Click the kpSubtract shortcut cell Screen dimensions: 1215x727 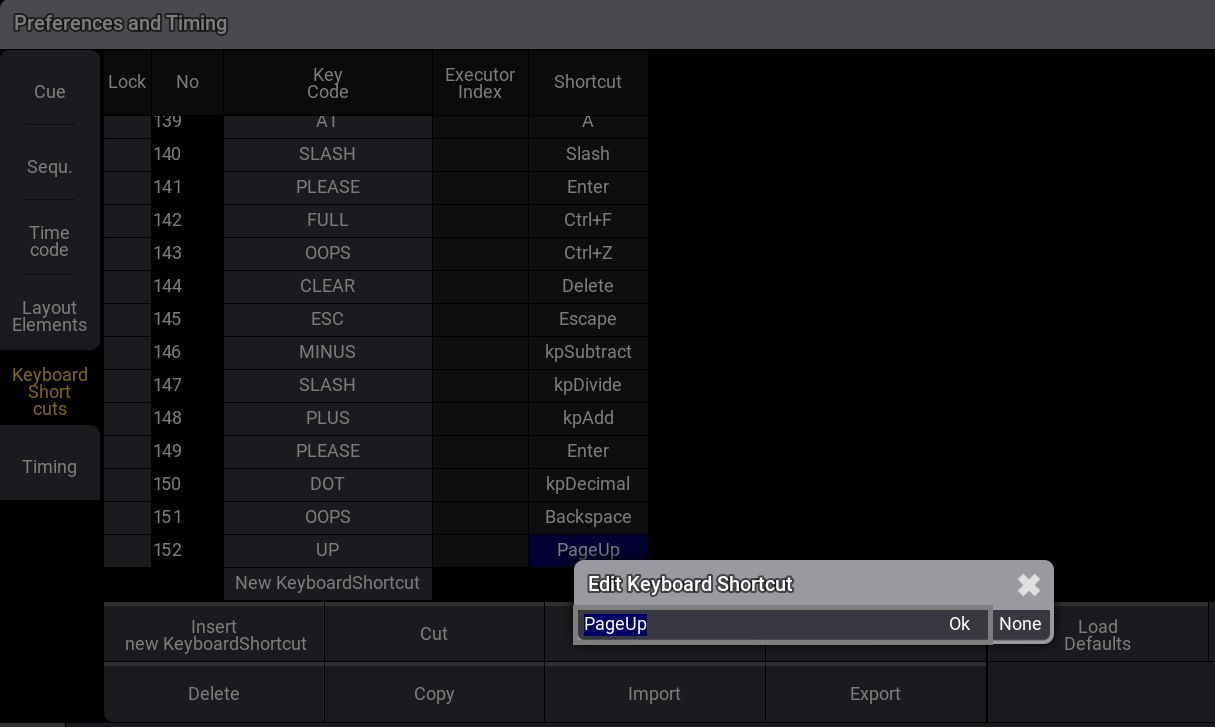click(x=588, y=352)
